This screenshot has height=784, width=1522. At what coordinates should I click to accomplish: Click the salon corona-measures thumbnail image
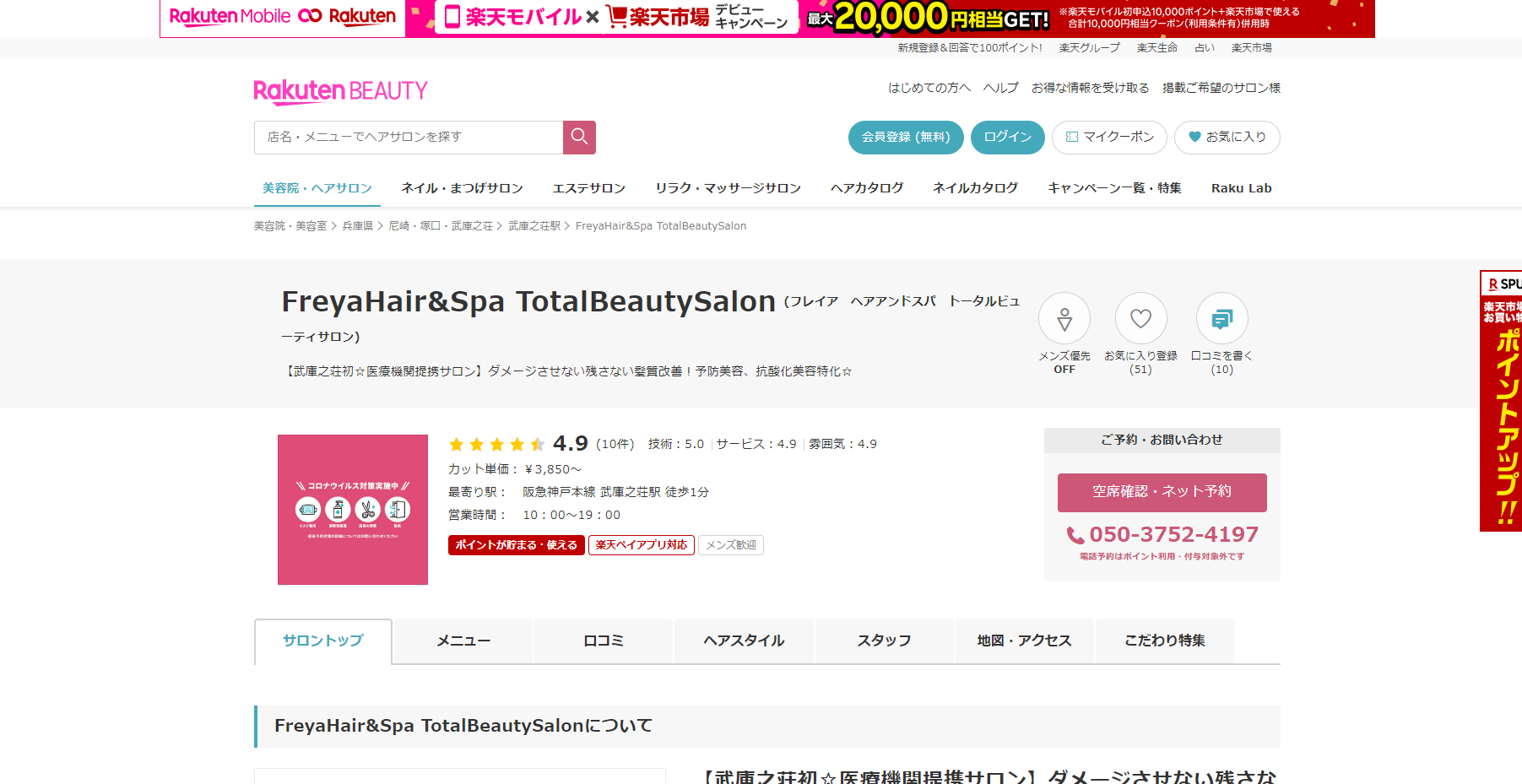tap(353, 510)
